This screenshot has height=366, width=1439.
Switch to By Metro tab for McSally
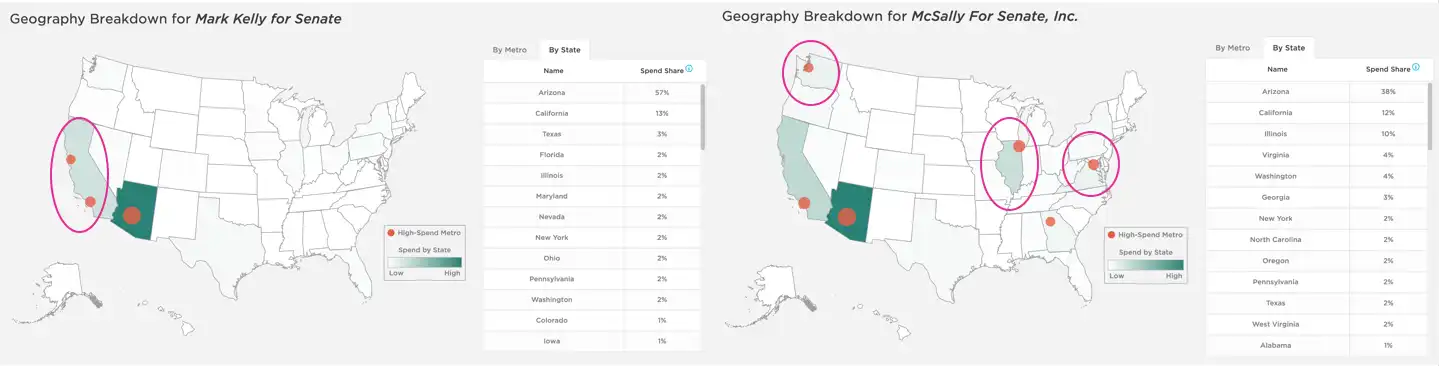tap(1232, 47)
